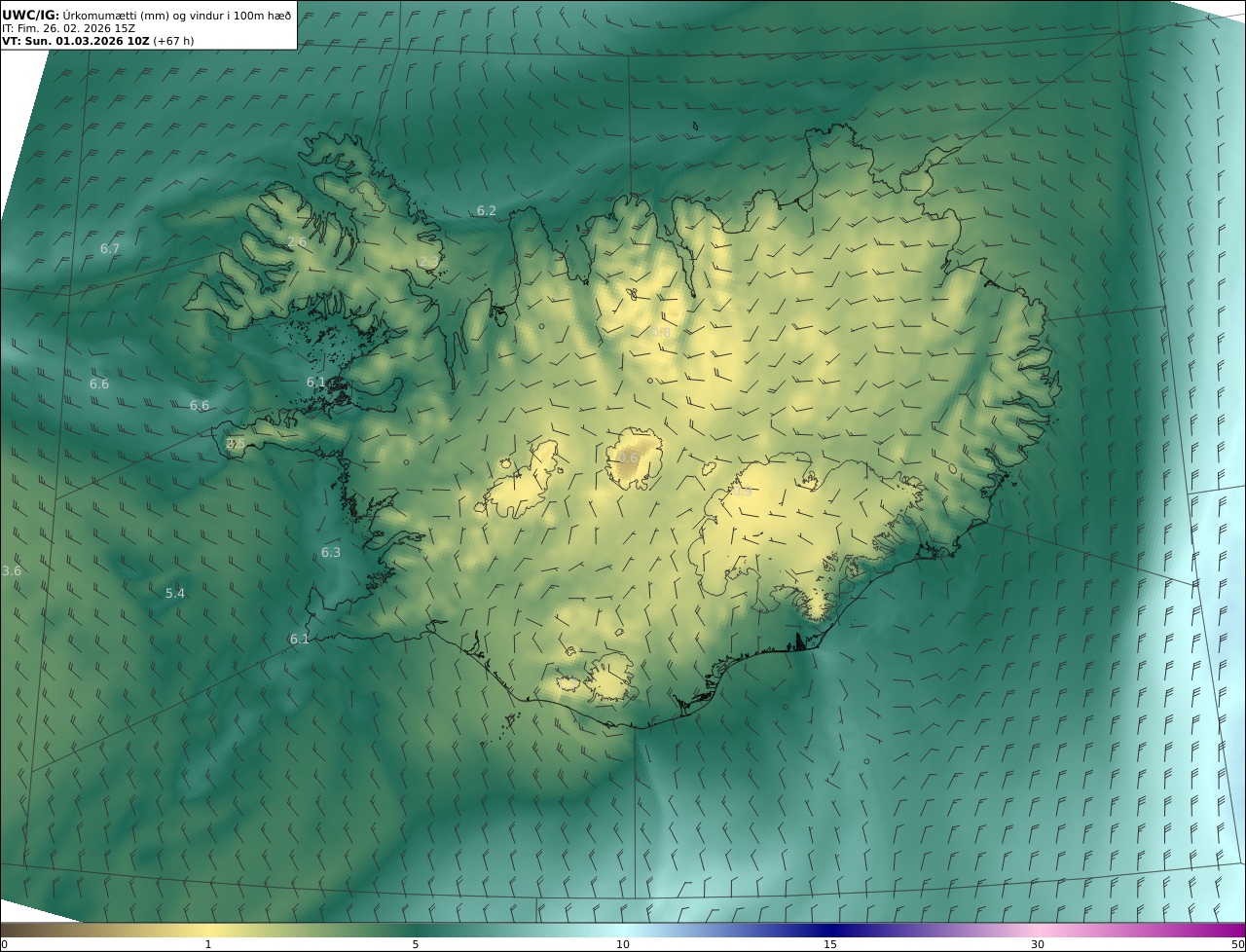1246x952 pixels.
Task: Click the 0.9 value label
Action: click(x=743, y=492)
